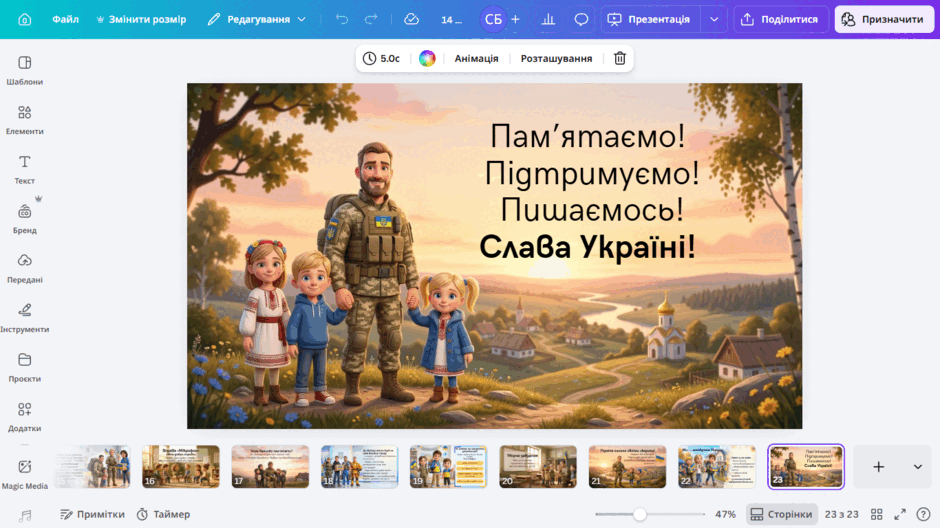Undo the last action
Viewport: 940px width, 528px height.
[x=342, y=19]
